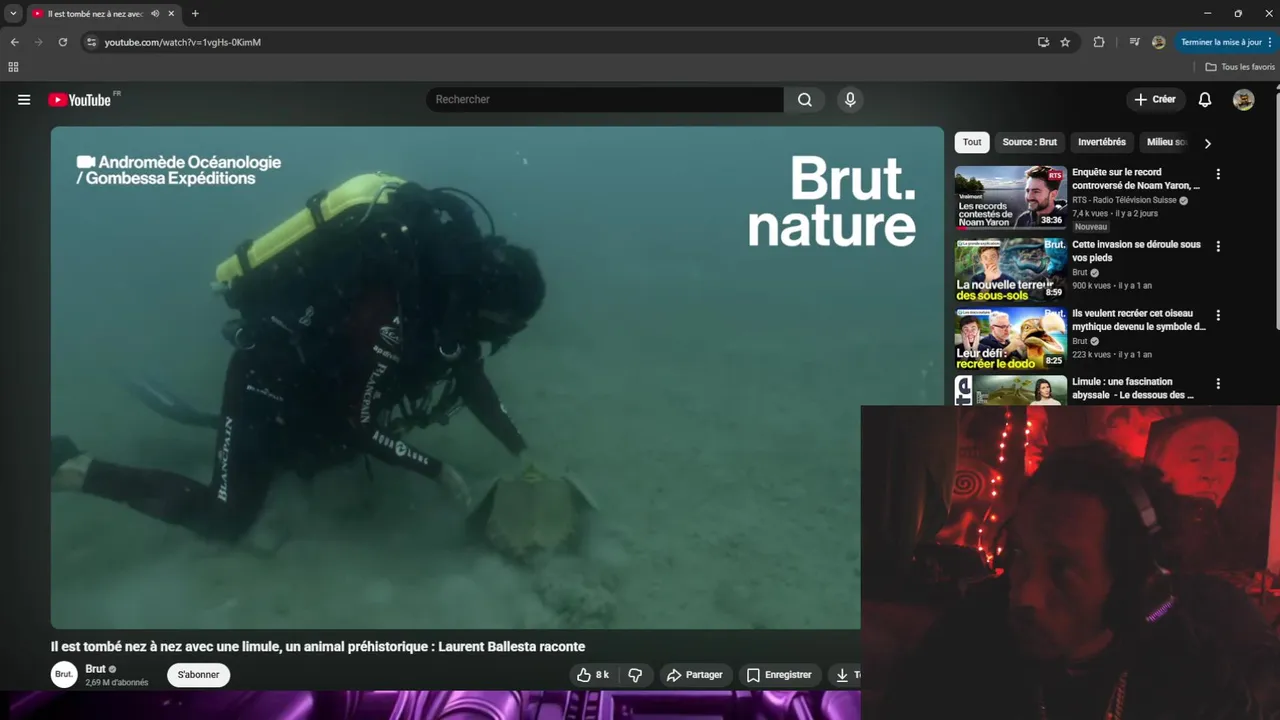Open the recréer le dodo thumbnail
This screenshot has height=720, width=1280.
(x=1010, y=338)
